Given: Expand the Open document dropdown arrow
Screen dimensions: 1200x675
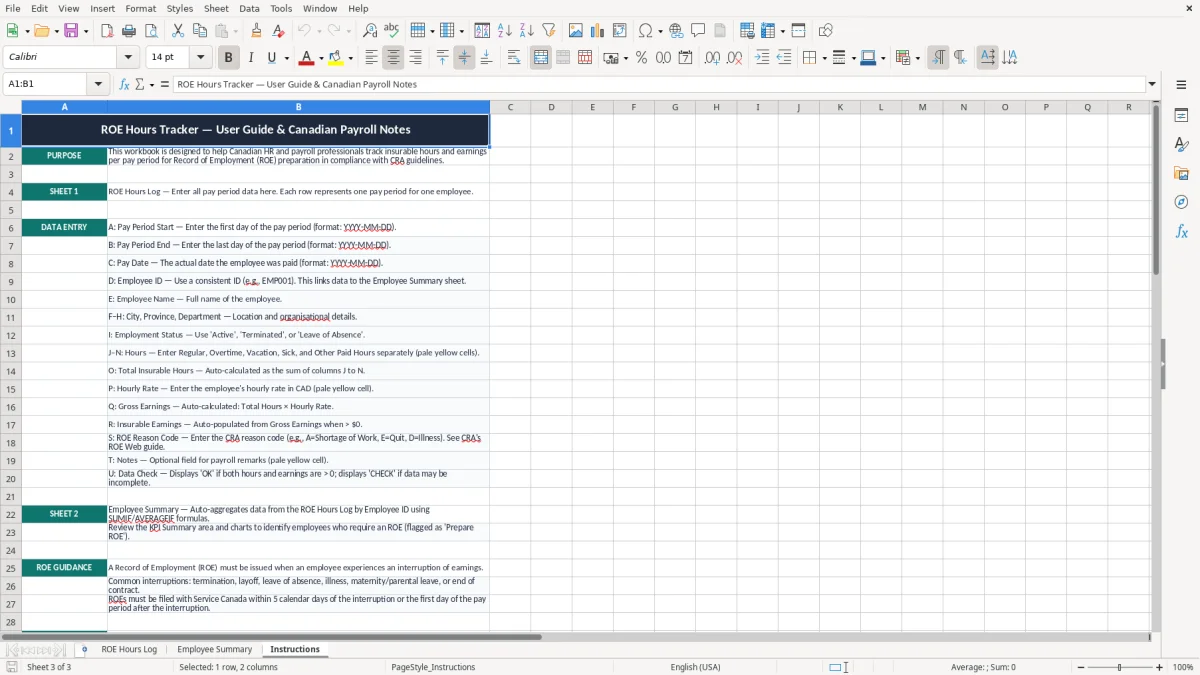Looking at the screenshot, I should pyautogui.click(x=55, y=31).
